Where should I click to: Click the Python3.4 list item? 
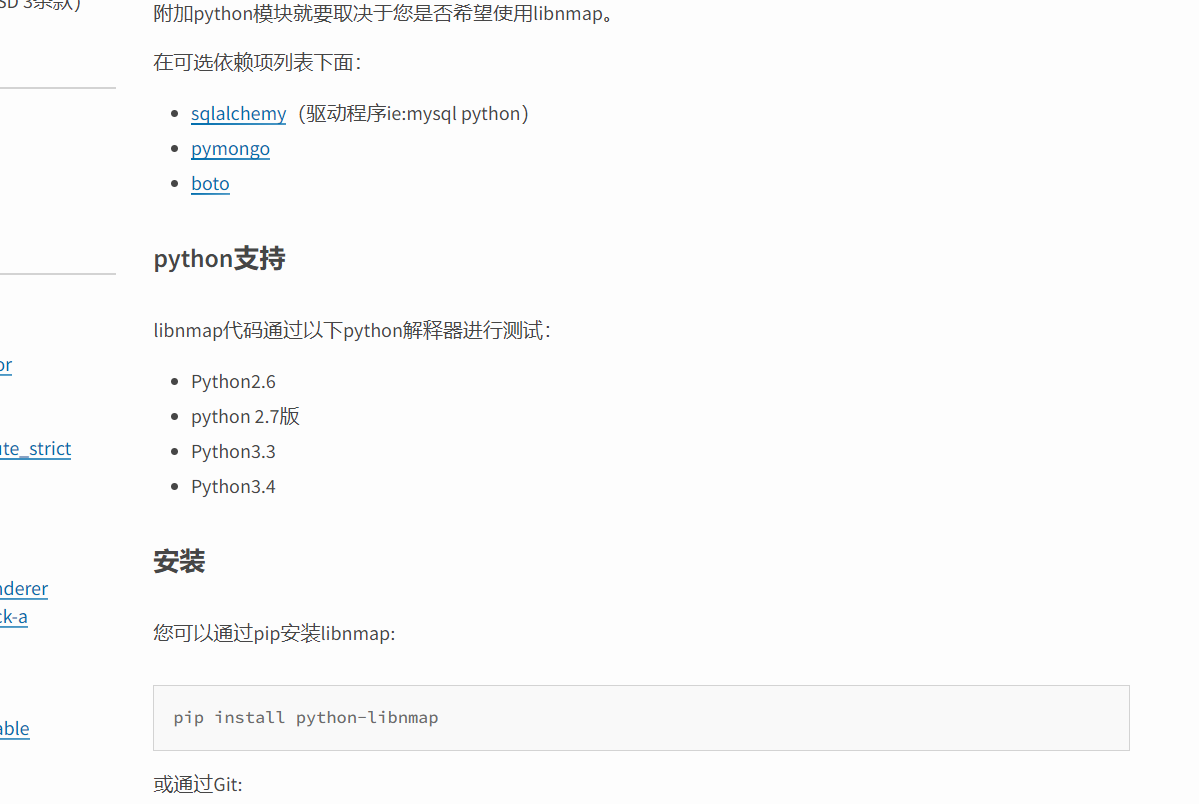point(233,487)
